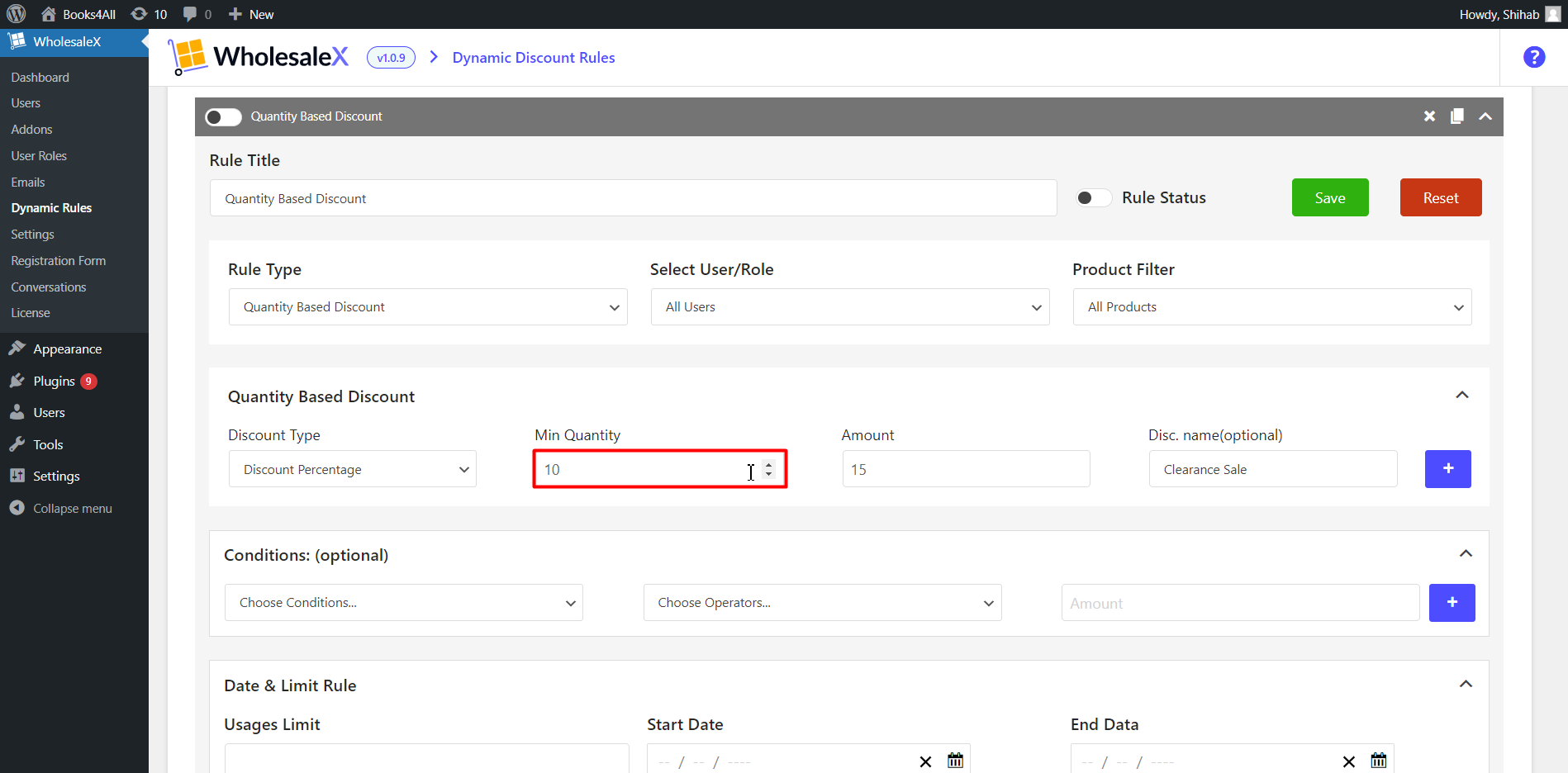Select Dynamic Rules in the sidebar
This screenshot has width=1568, height=773.
(x=51, y=208)
